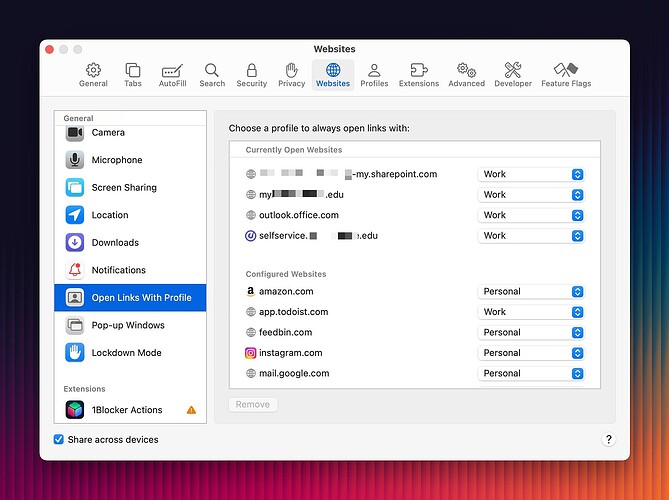Toggle Share across devices checkbox
Screen dimensions: 669x500
pyautogui.click(x=59, y=439)
